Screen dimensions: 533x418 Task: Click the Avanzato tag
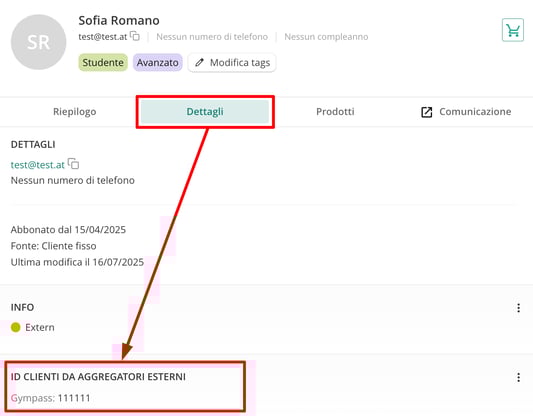158,63
